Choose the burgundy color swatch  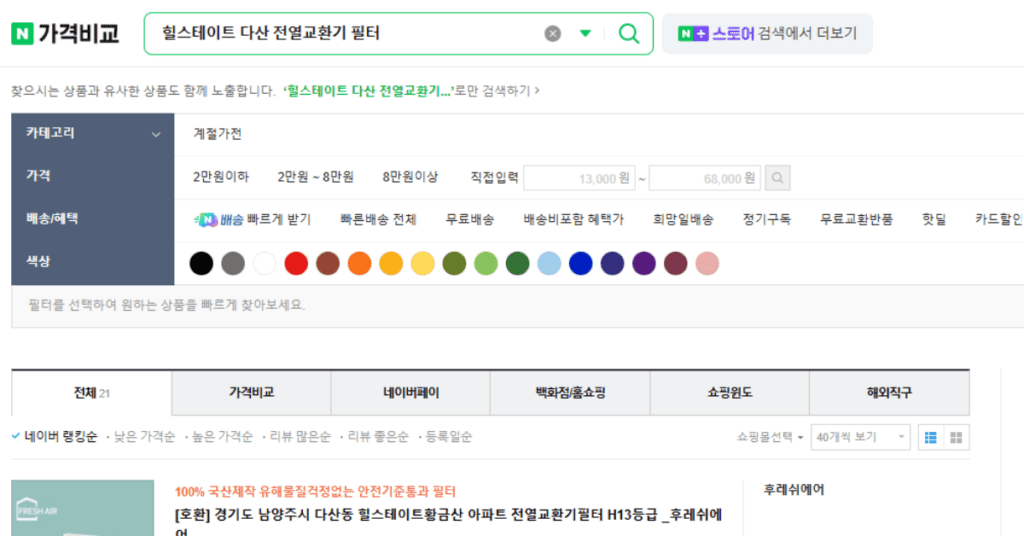click(x=676, y=264)
